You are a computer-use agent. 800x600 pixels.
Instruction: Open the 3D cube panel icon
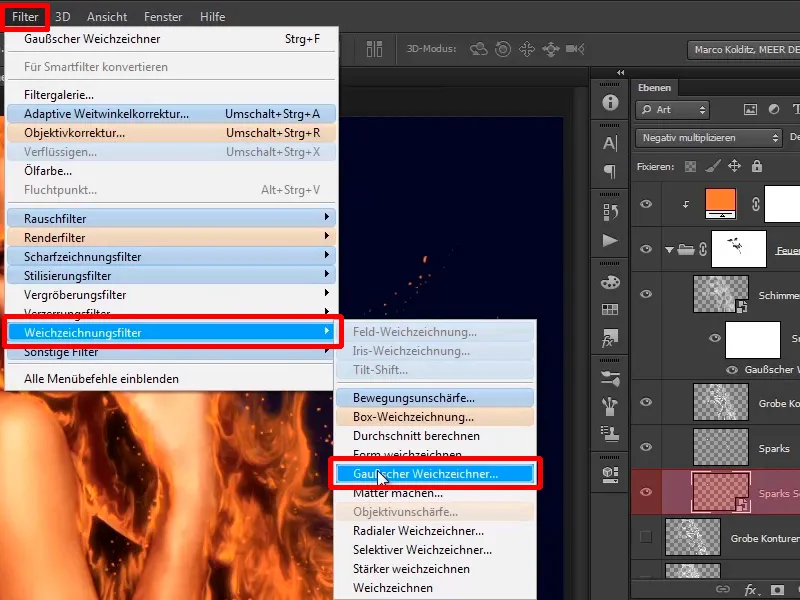coord(610,474)
